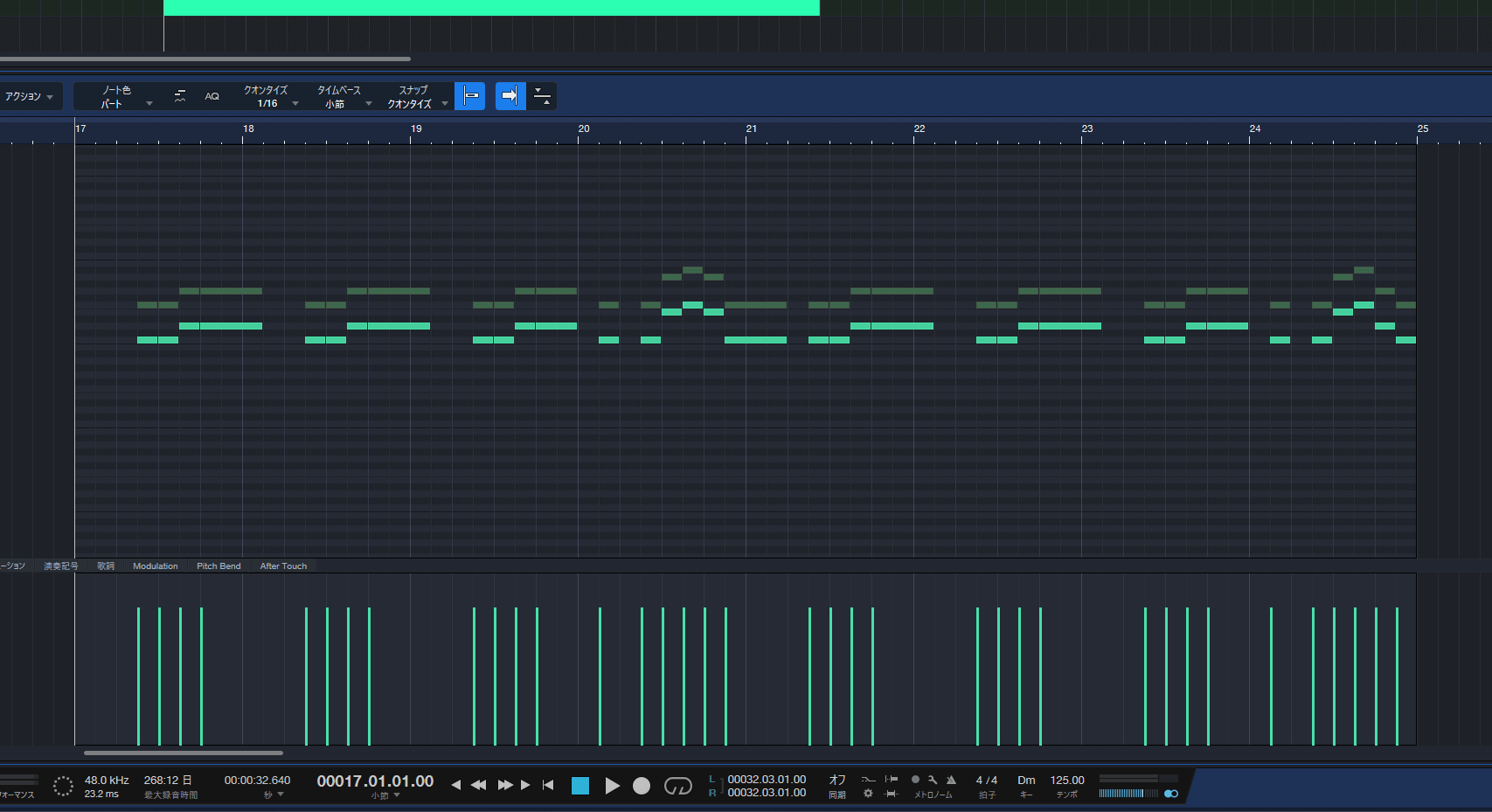Image resolution: width=1492 pixels, height=812 pixels.
Task: Select the first bright note in bar 17
Action: [x=147, y=340]
